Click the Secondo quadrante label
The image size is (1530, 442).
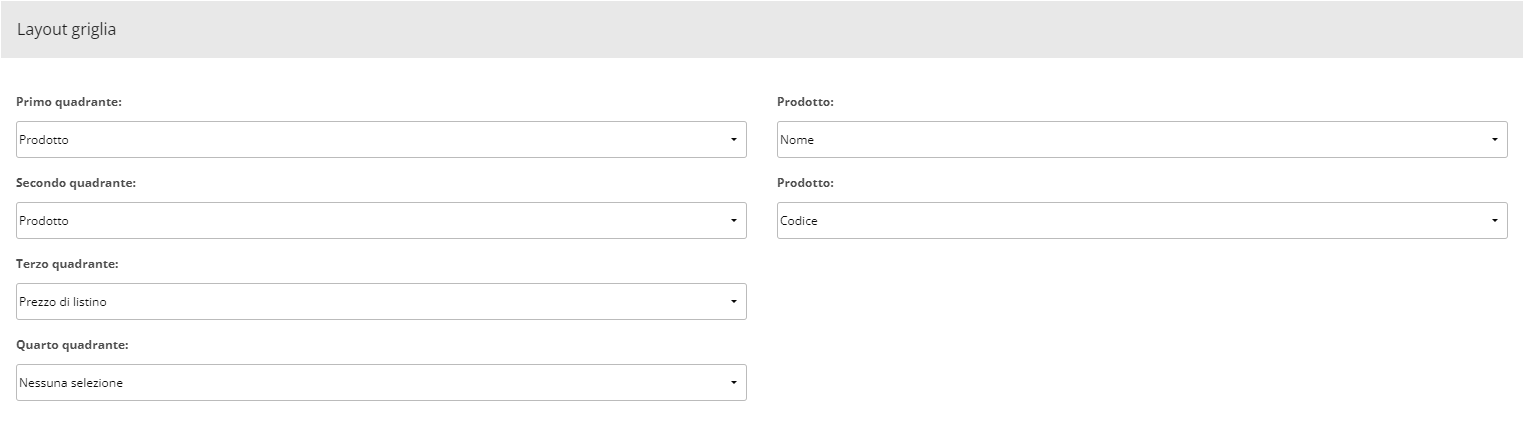(76, 183)
